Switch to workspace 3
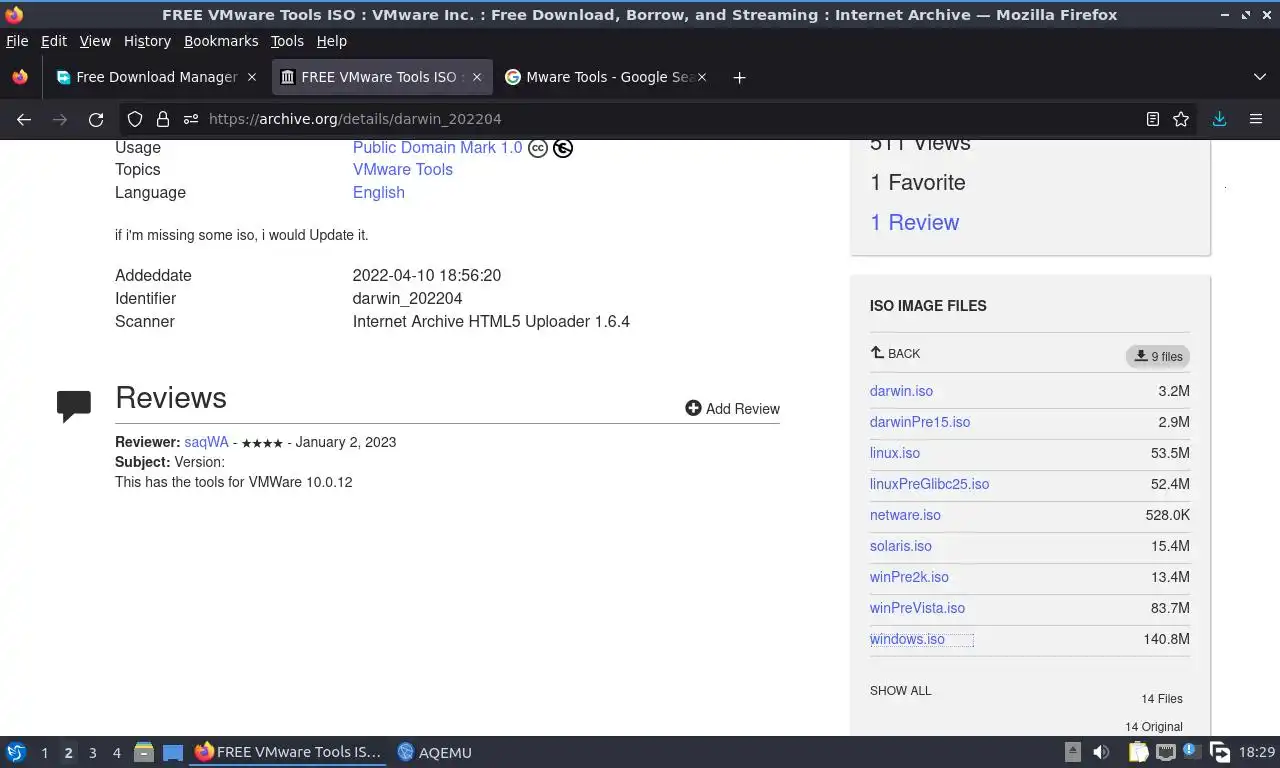This screenshot has height=768, width=1280. [92, 753]
